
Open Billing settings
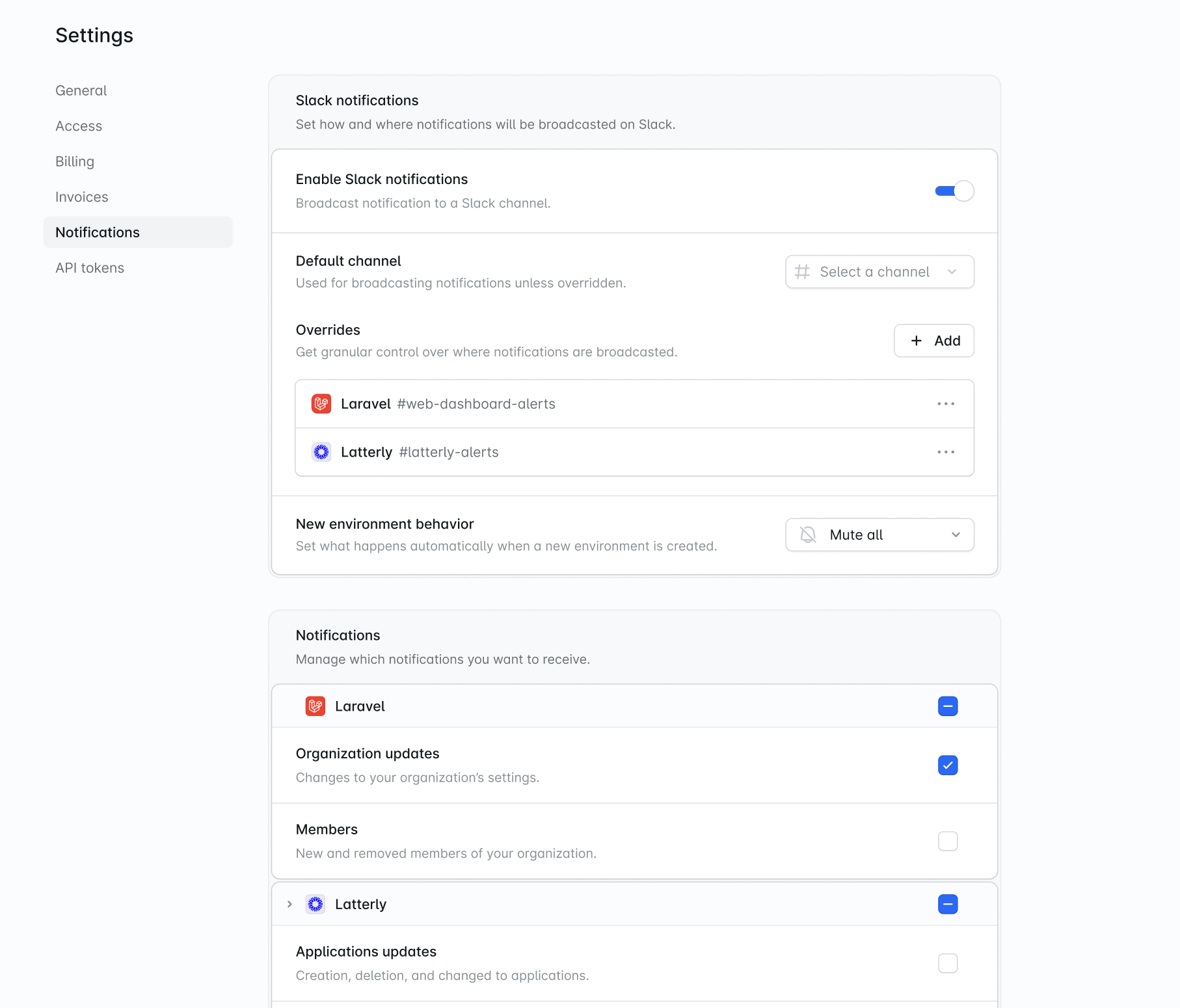click(x=75, y=161)
